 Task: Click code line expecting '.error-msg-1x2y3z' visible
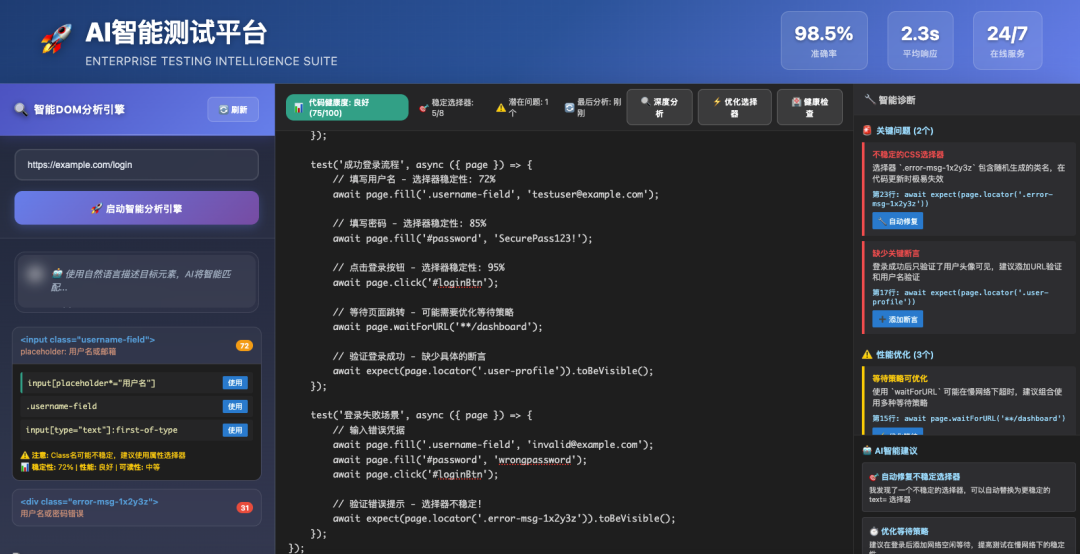point(504,518)
